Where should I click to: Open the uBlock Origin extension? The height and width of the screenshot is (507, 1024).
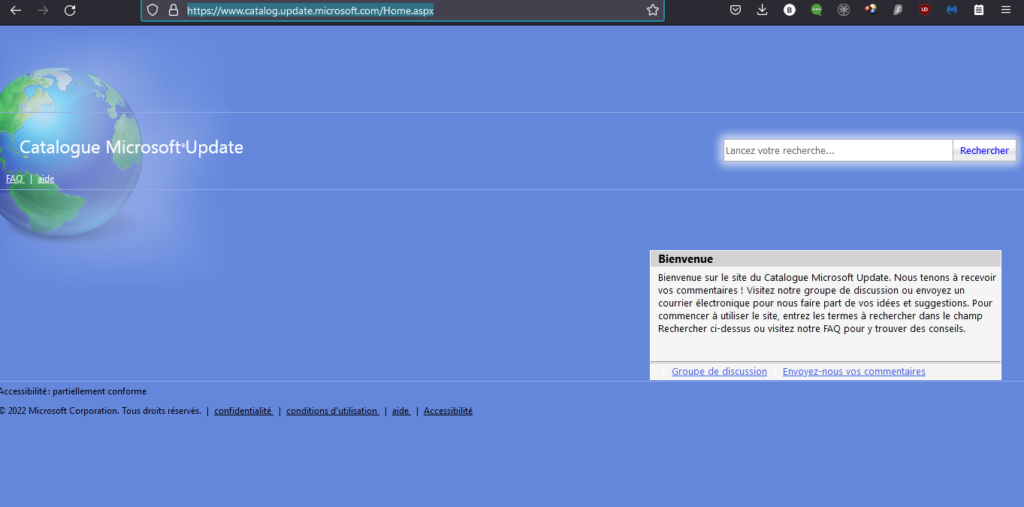tap(925, 10)
